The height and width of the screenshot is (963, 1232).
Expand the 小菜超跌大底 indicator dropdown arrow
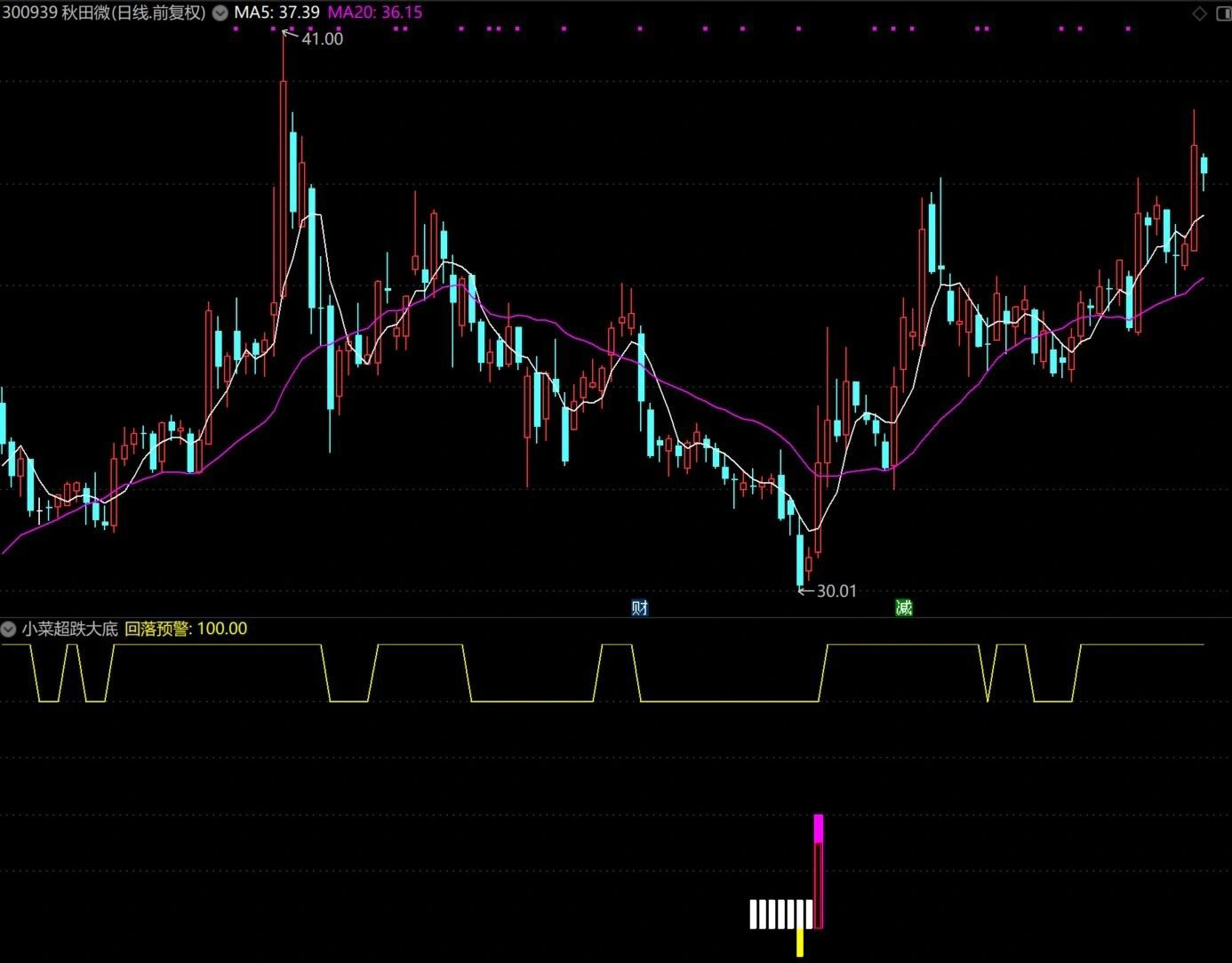[9, 630]
